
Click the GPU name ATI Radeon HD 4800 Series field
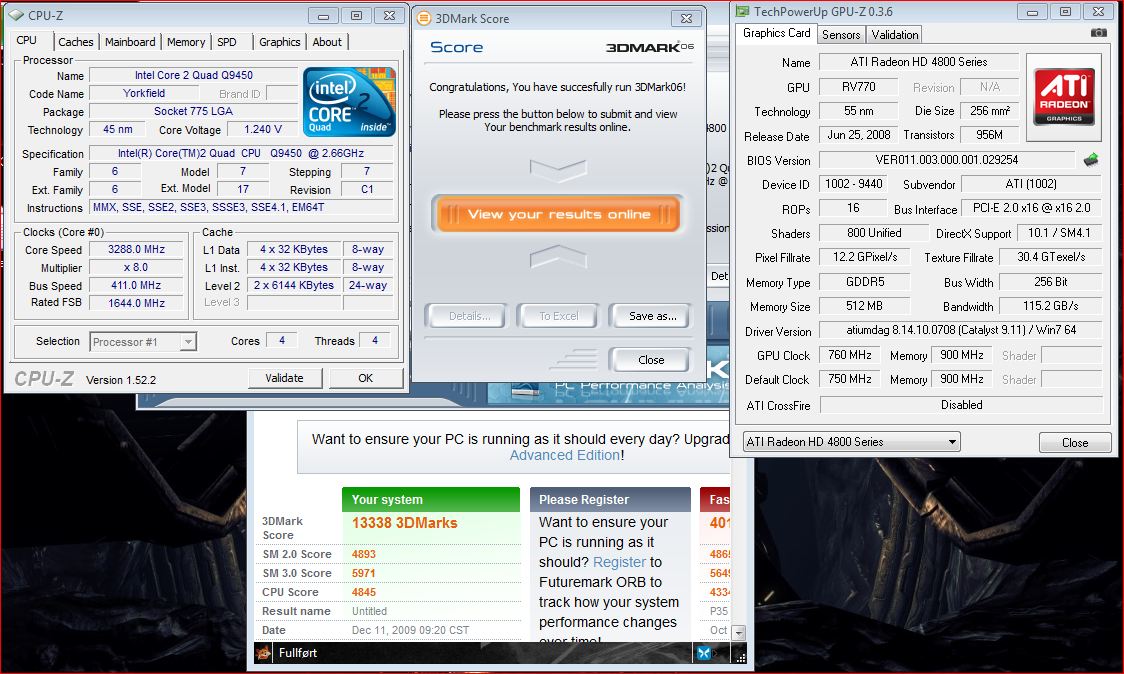click(919, 62)
